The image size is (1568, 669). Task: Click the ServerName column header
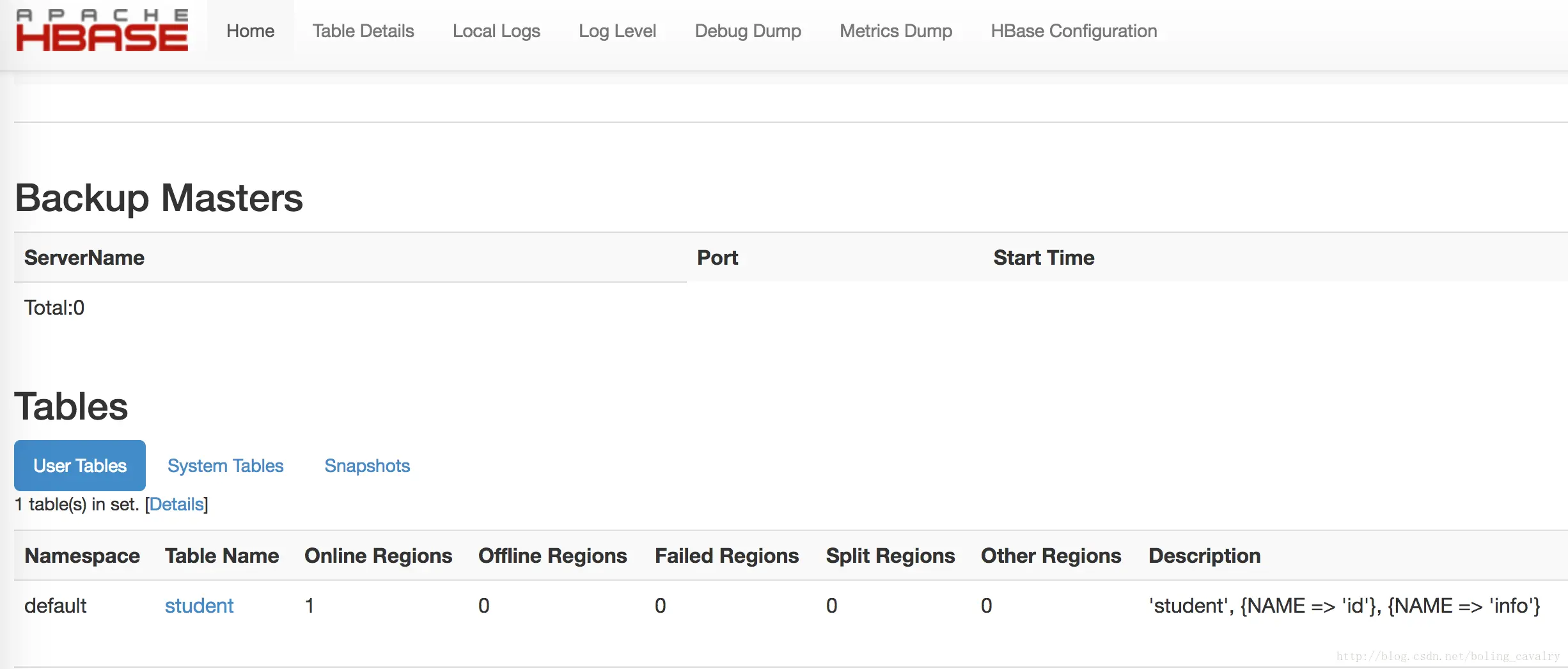[84, 258]
